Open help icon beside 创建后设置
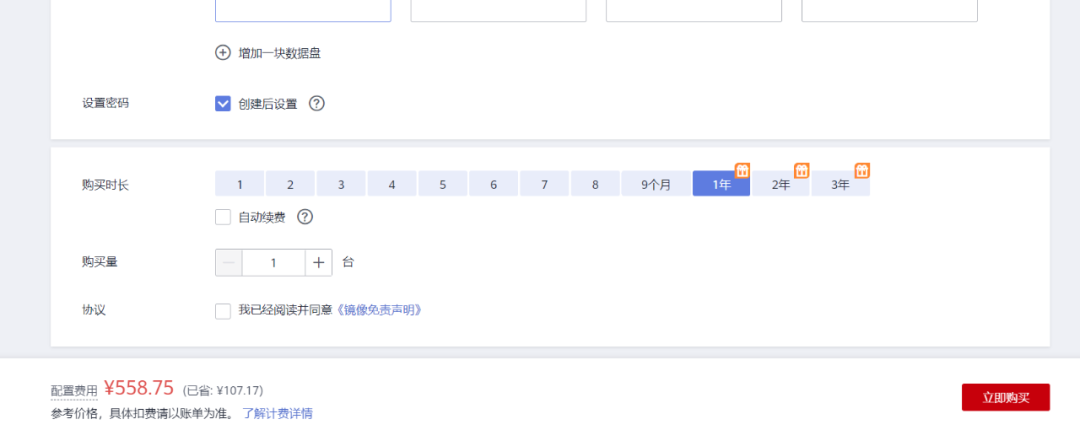Screen dimensions: 1080x430 tap(316, 103)
